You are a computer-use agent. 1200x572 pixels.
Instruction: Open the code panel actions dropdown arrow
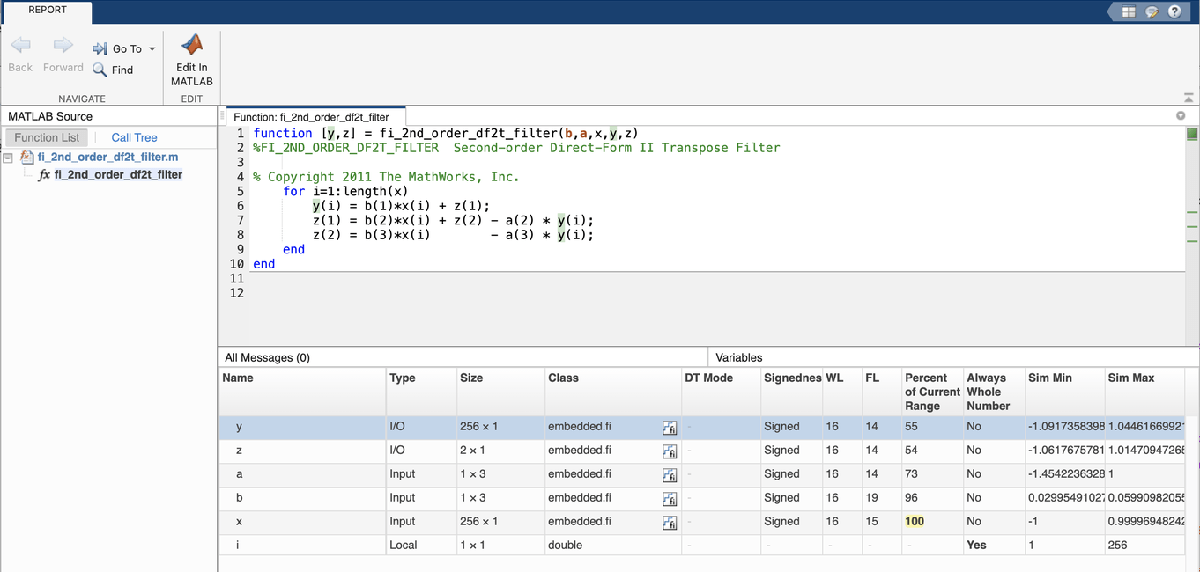pos(1180,117)
